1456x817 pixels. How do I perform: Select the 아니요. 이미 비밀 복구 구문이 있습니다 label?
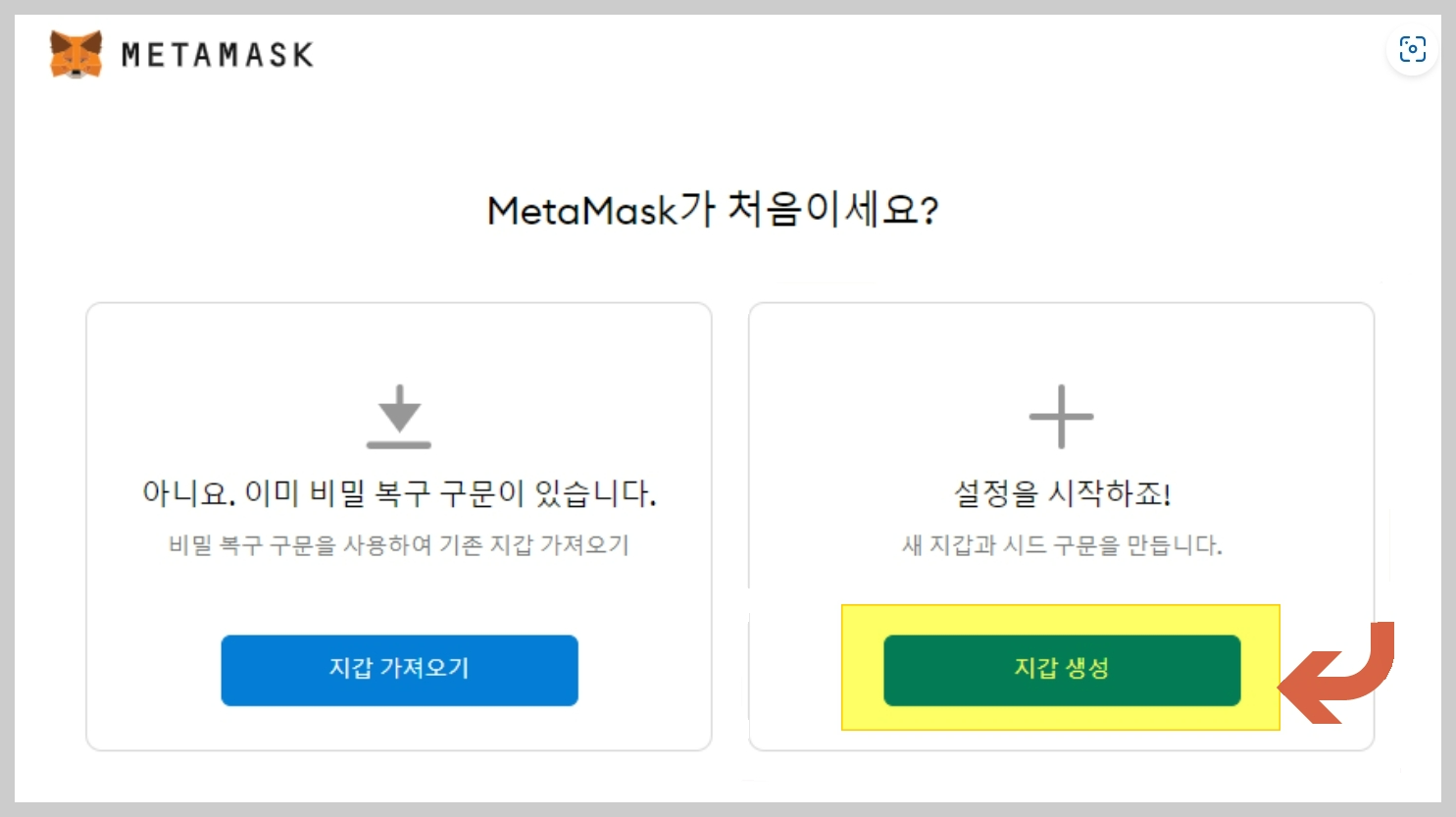[x=398, y=494]
